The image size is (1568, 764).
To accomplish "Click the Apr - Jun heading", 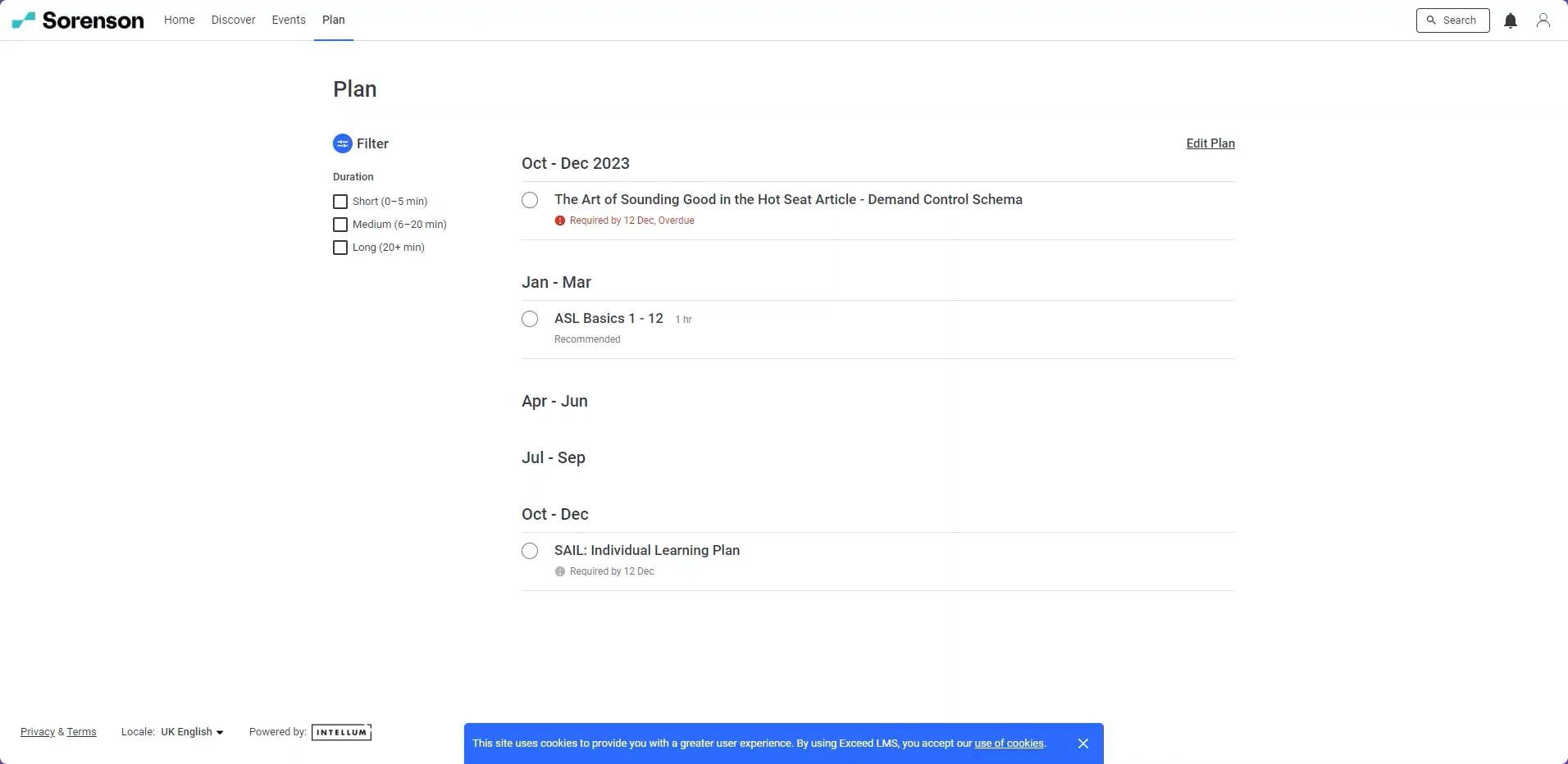I will (x=554, y=401).
